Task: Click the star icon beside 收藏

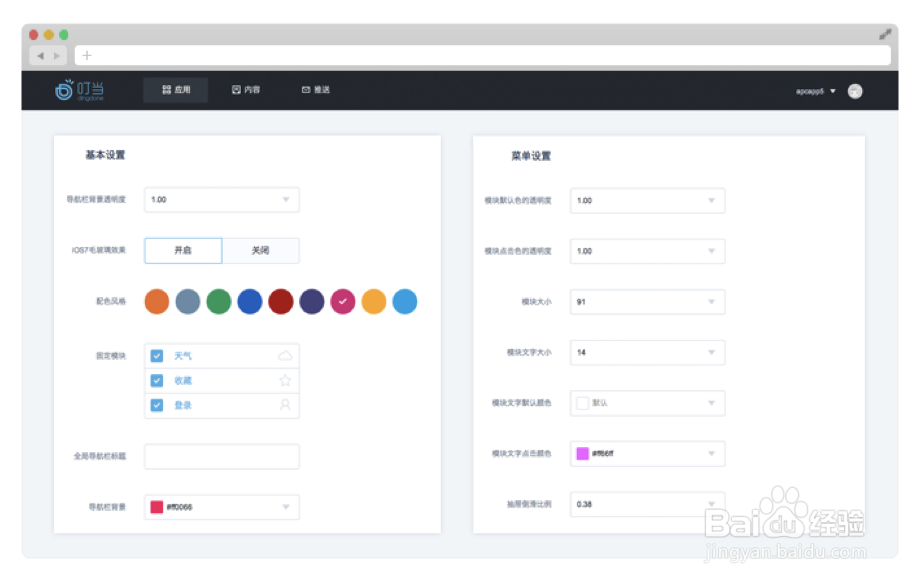Action: point(283,380)
